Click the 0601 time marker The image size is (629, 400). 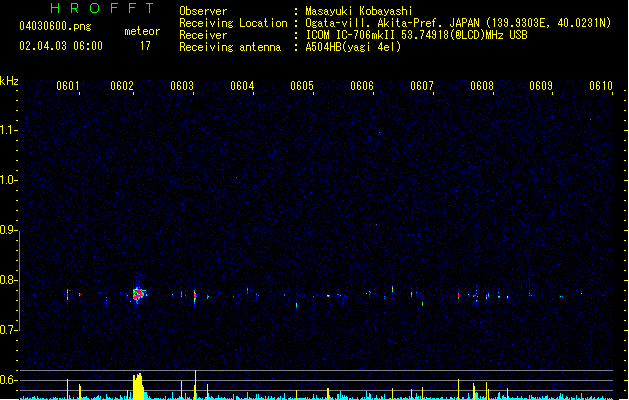click(68, 86)
